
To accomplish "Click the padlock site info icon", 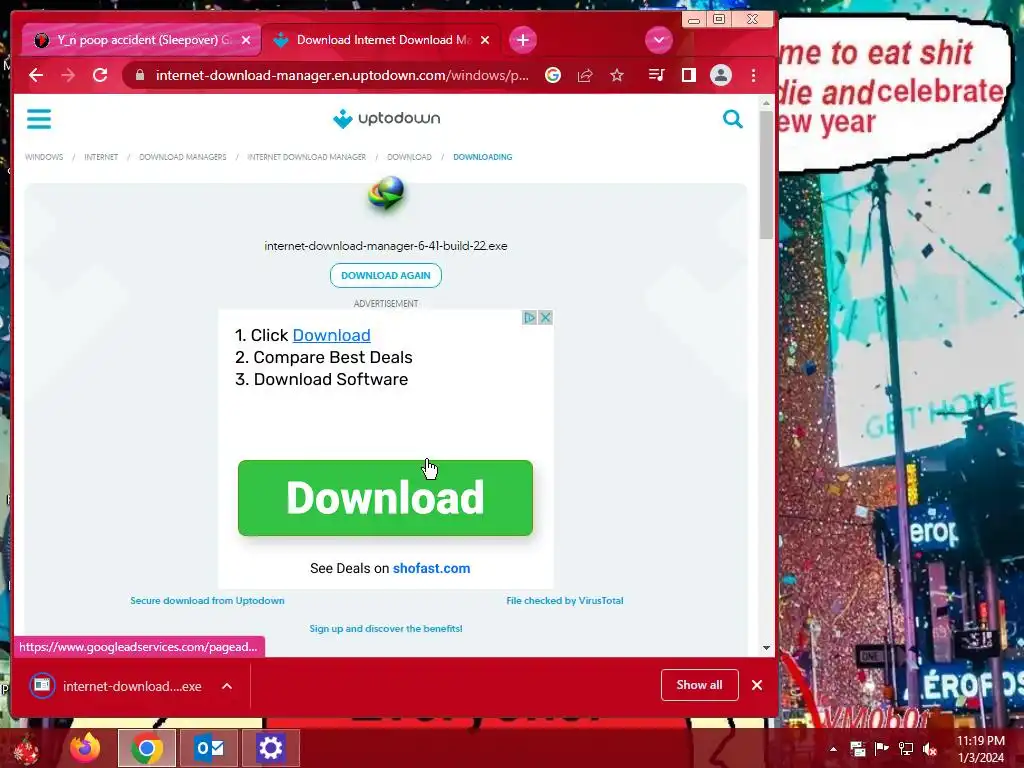I will [139, 75].
